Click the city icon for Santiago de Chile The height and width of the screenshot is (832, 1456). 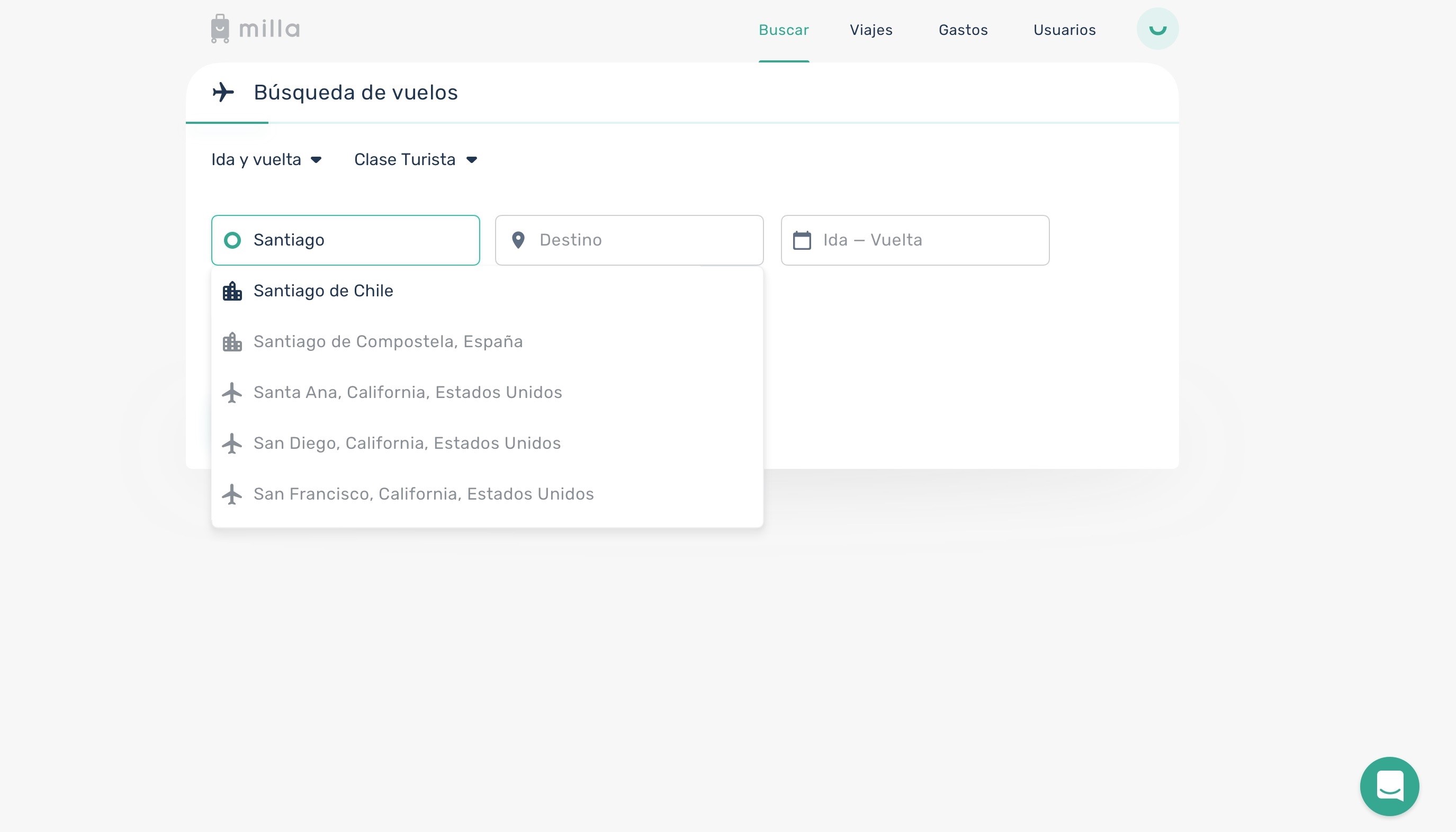click(232, 291)
